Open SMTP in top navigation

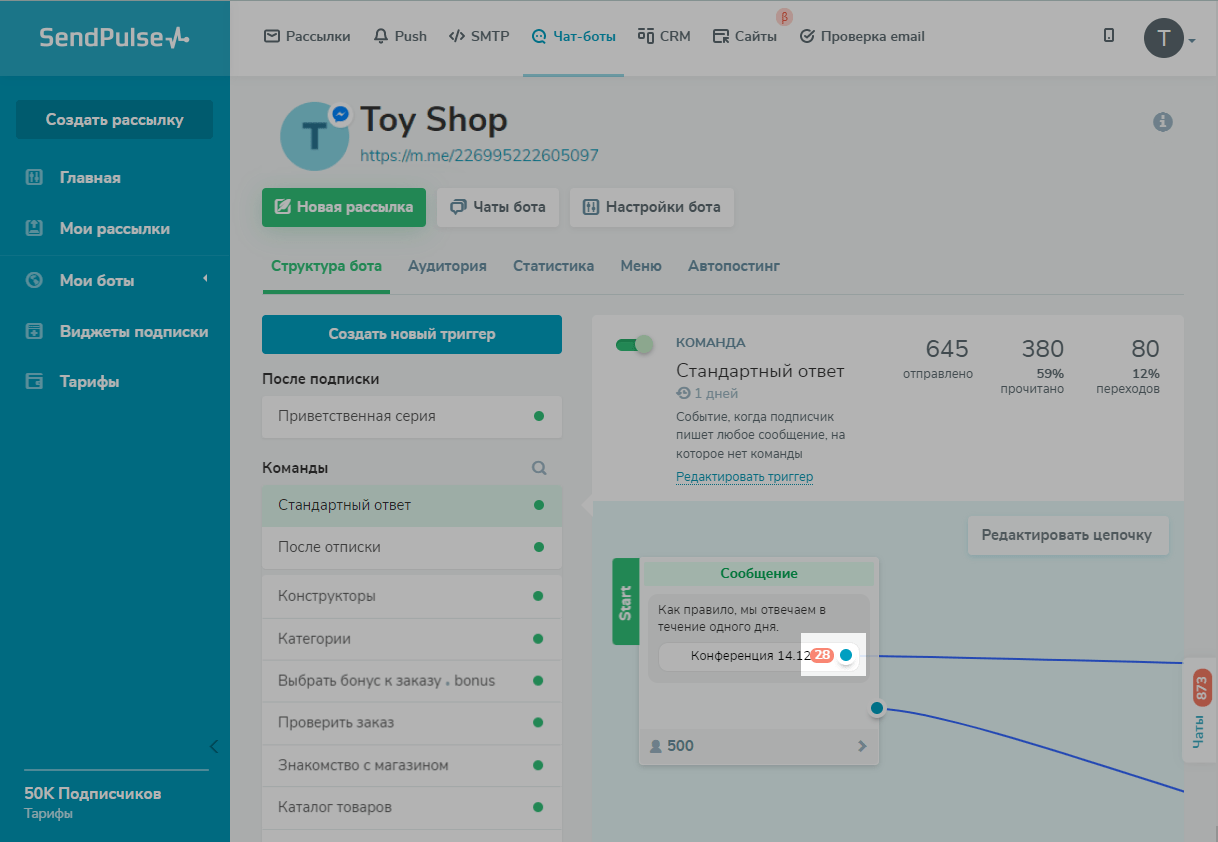tap(478, 36)
